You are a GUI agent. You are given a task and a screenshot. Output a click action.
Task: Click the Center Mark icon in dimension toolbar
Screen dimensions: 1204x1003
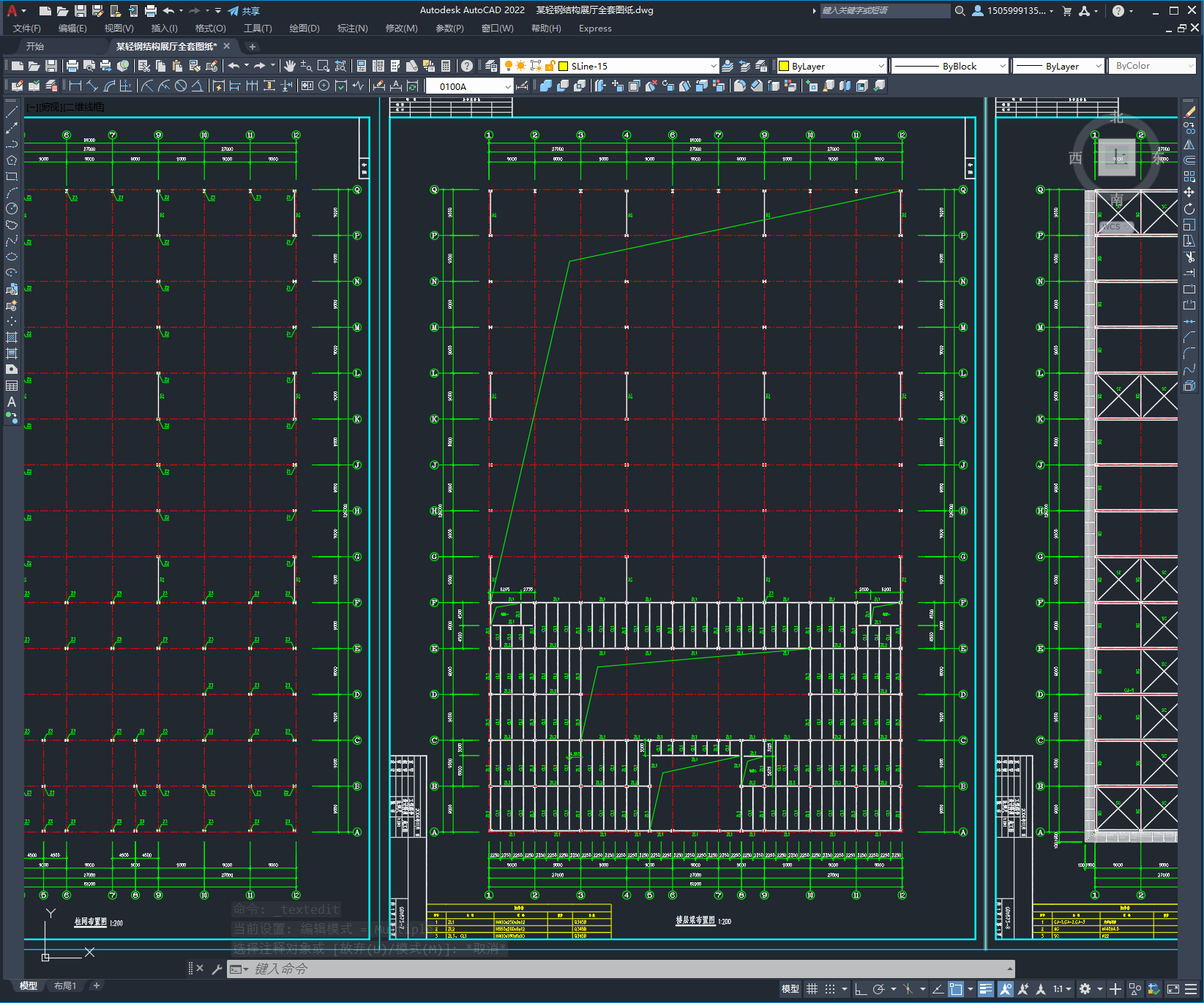[x=324, y=86]
